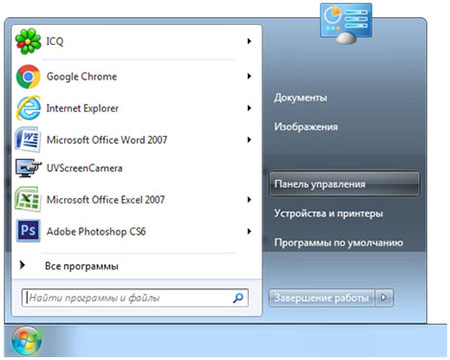Click the Windows Start orb
The width and height of the screenshot is (450, 360).
coord(27,341)
